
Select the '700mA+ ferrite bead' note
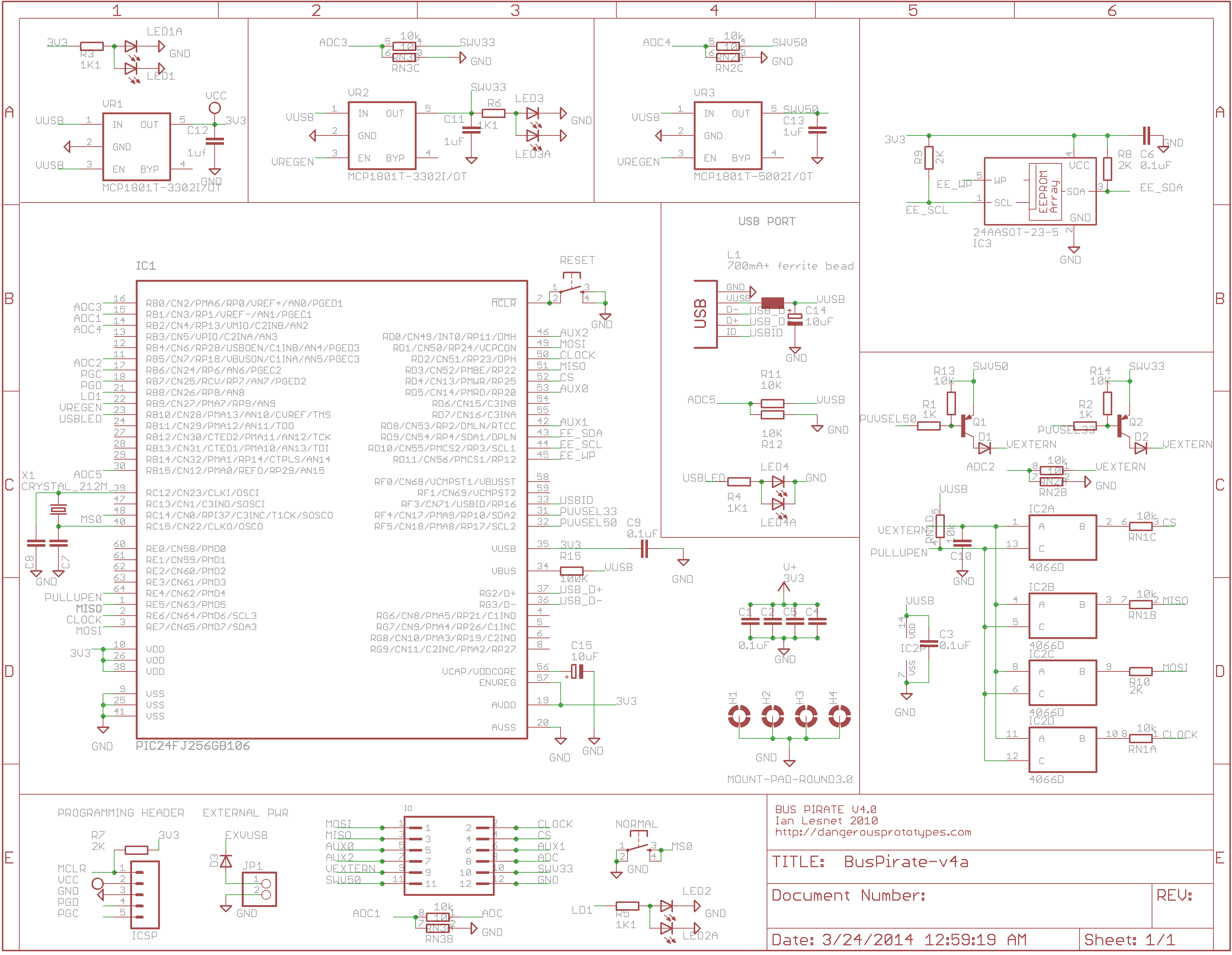(790, 266)
